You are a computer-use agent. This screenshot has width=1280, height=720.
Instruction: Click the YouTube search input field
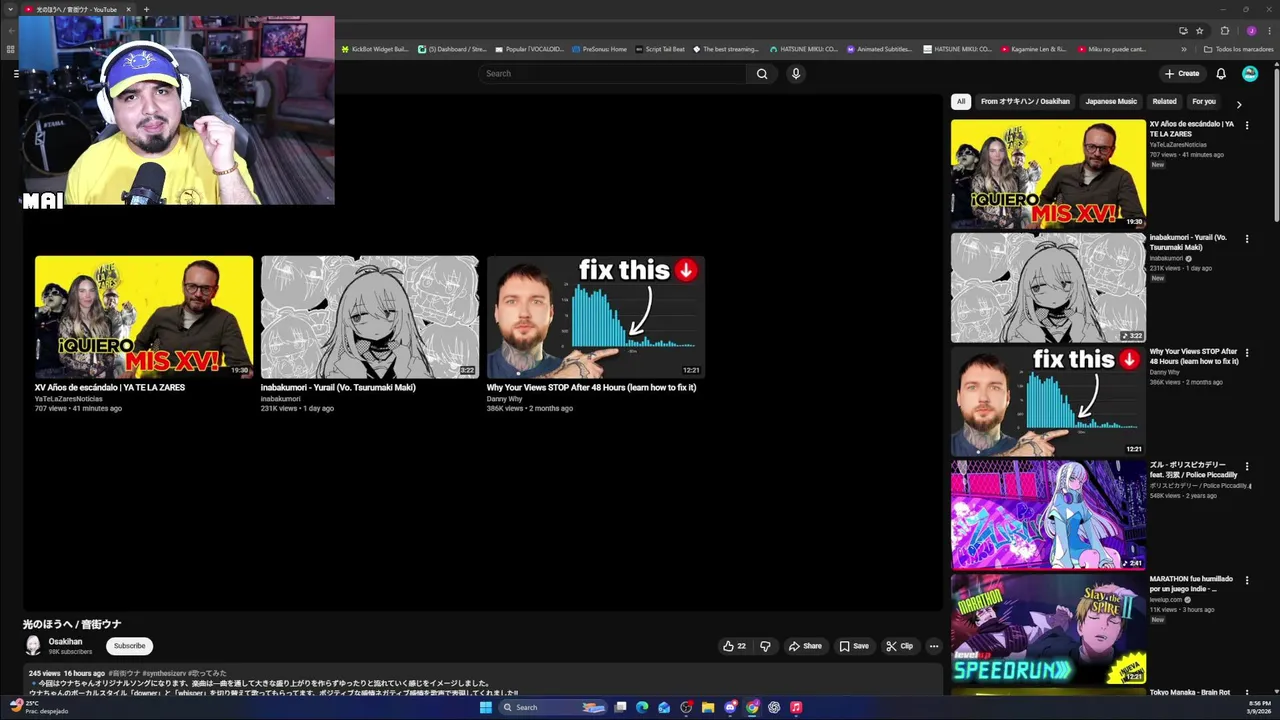pos(612,73)
